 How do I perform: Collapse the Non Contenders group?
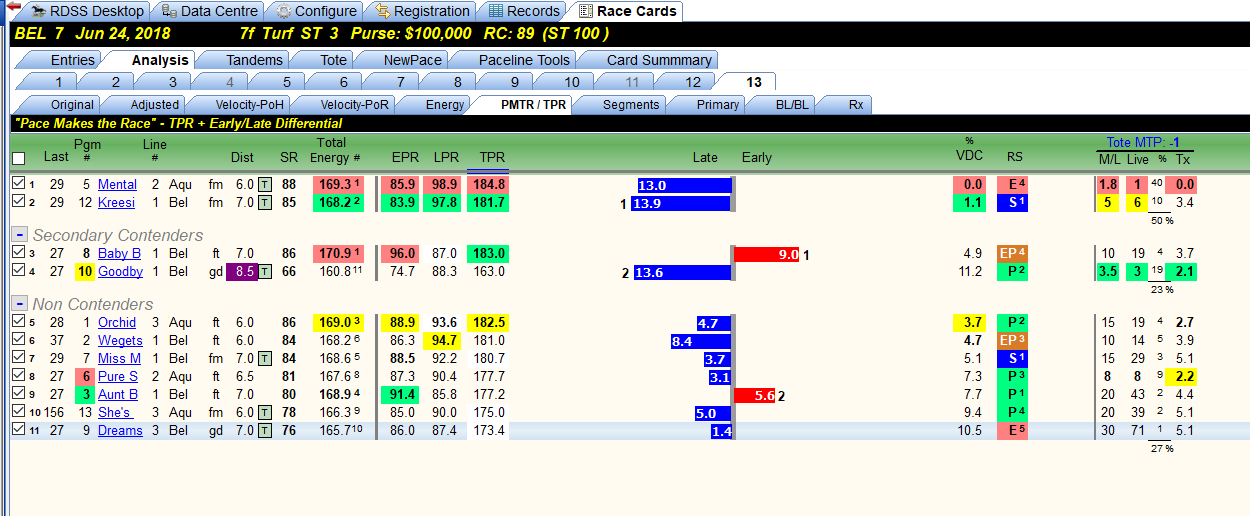tap(18, 303)
